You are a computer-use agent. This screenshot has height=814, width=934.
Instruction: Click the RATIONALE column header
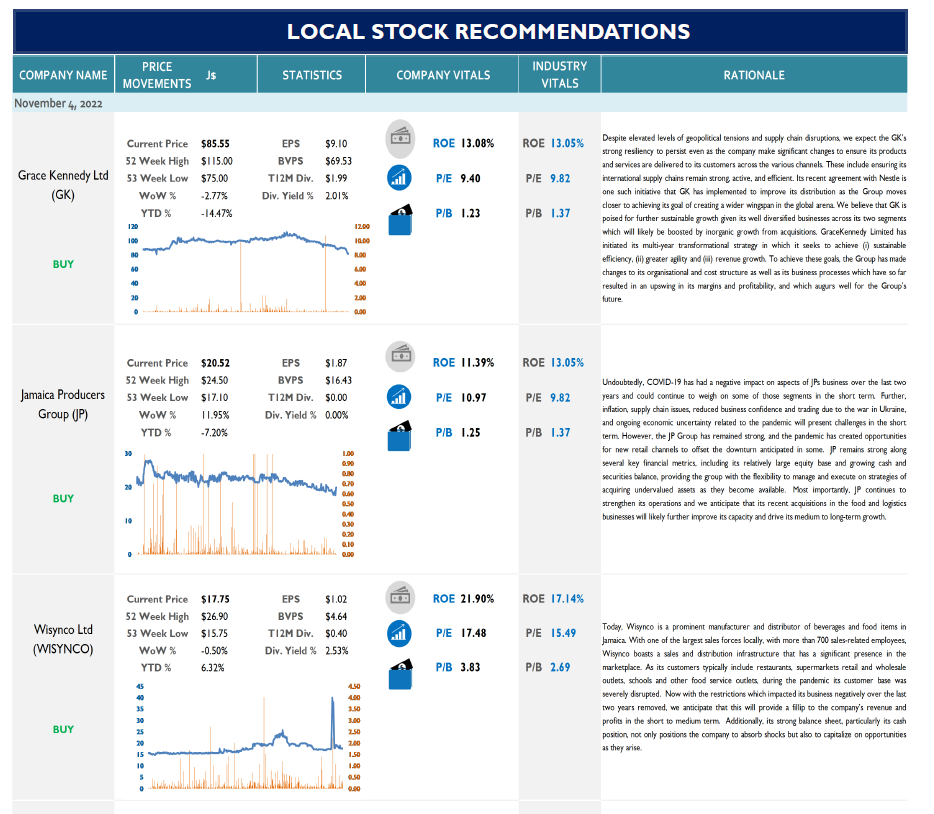click(754, 75)
